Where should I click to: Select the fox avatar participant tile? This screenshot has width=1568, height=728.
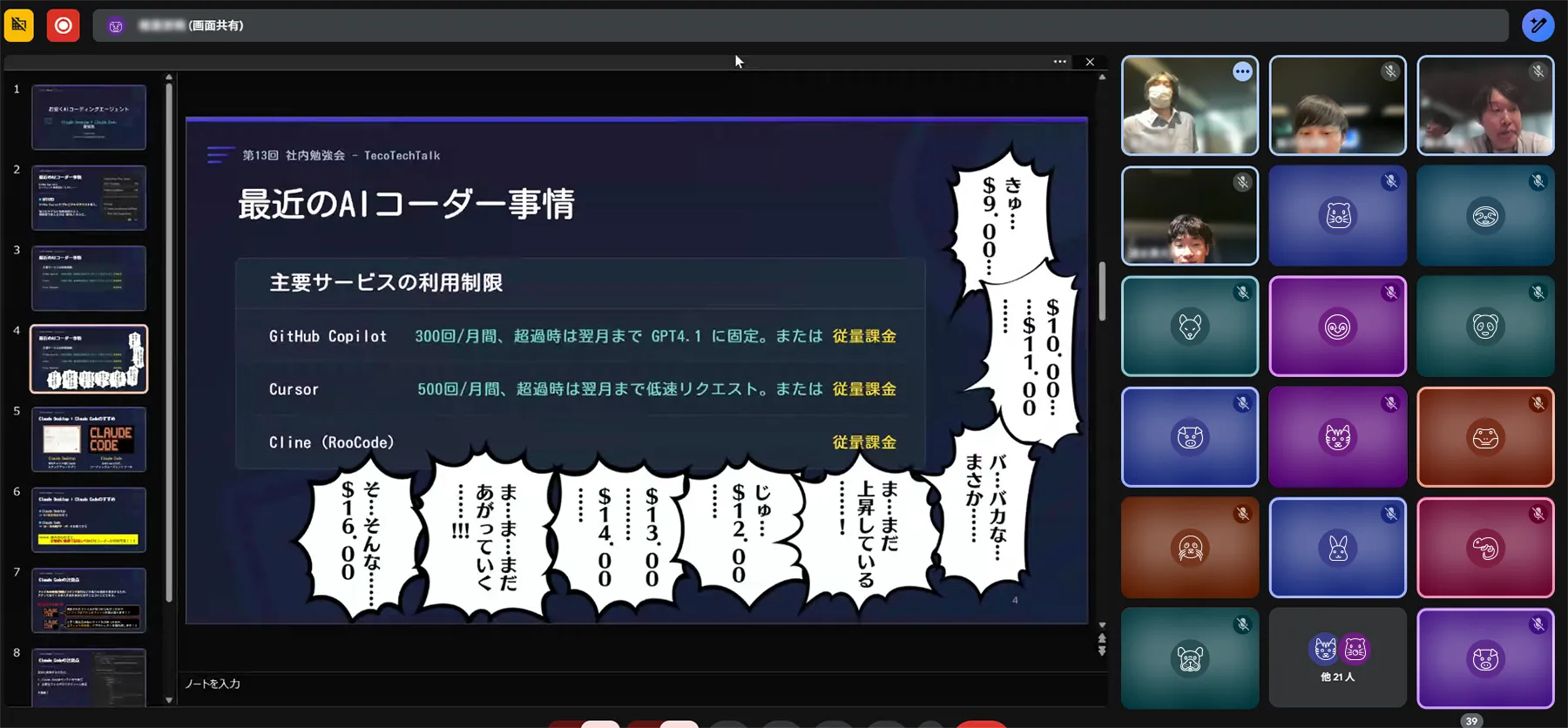point(1190,327)
